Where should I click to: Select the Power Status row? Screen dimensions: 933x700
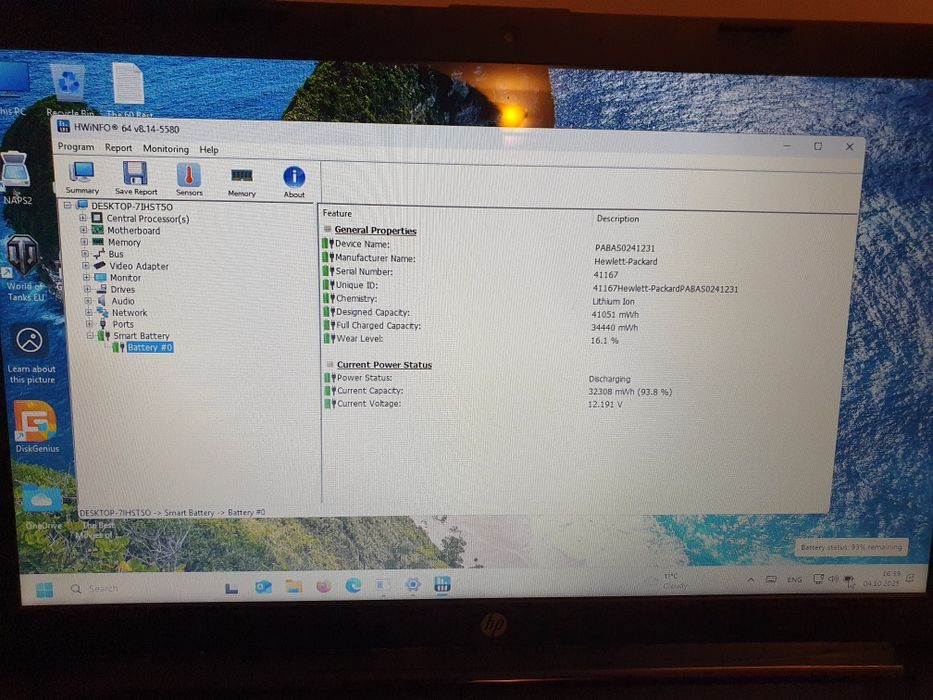click(x=364, y=377)
